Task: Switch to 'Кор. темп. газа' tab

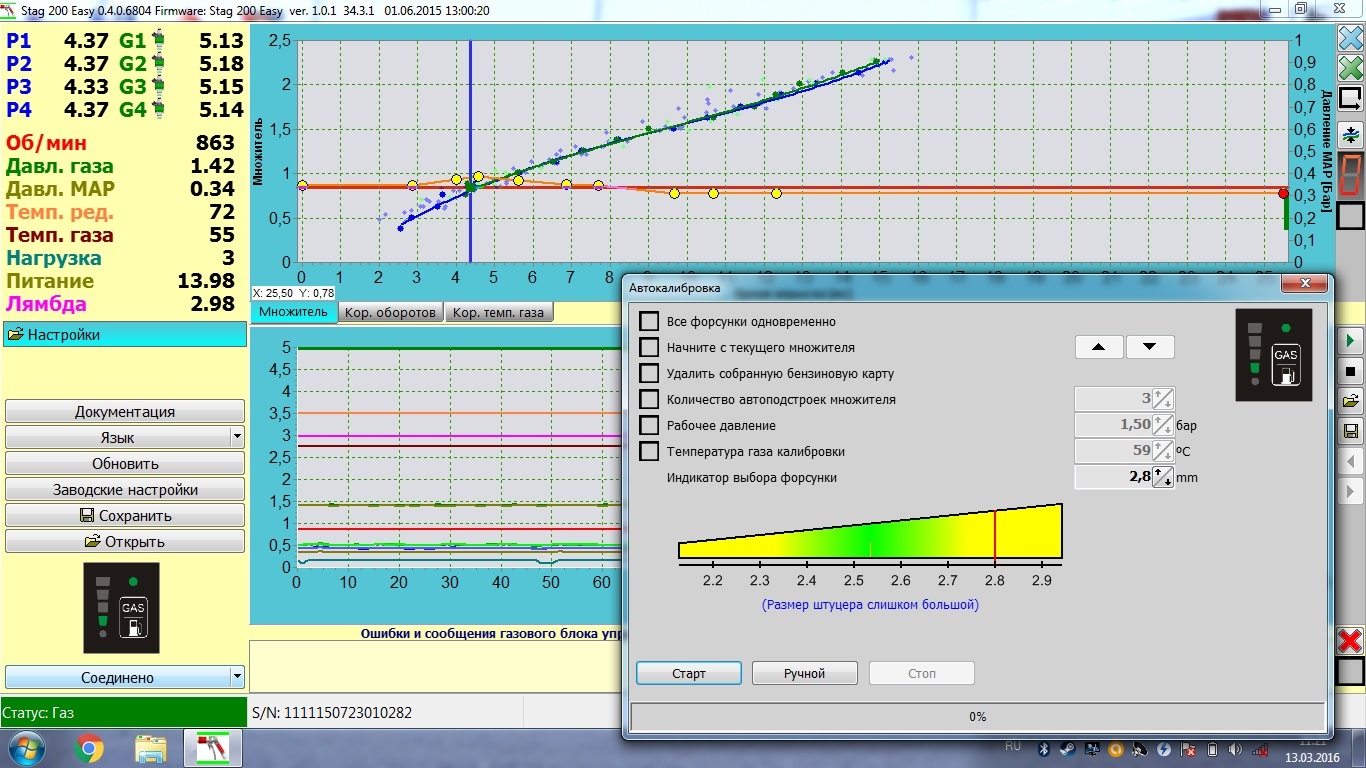Action: 499,312
